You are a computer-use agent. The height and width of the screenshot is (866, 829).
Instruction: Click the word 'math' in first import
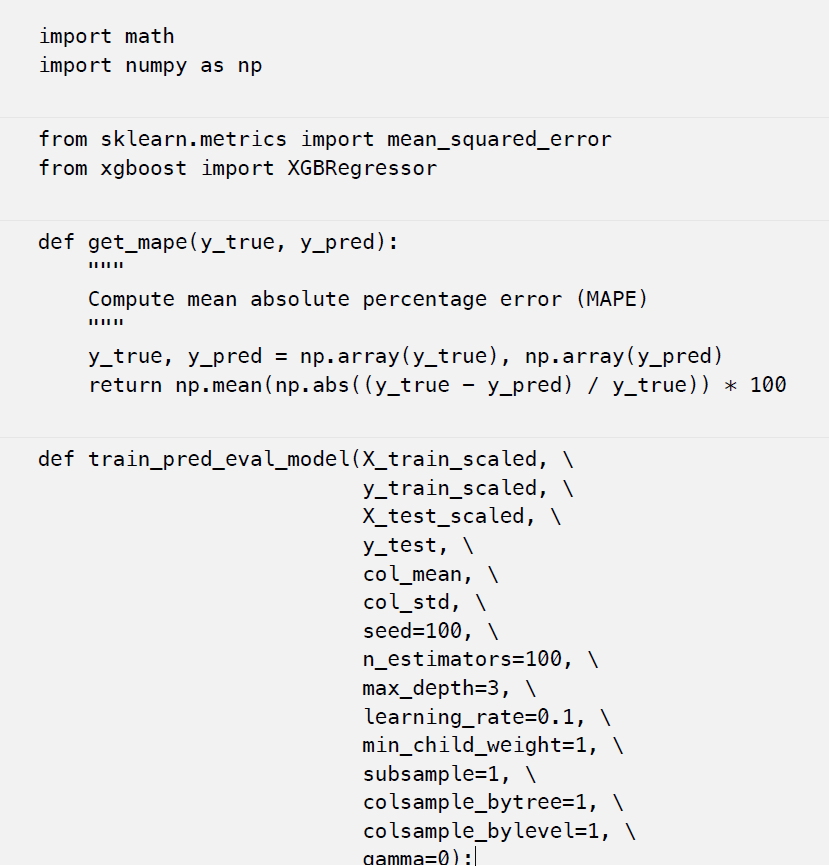tap(150, 36)
